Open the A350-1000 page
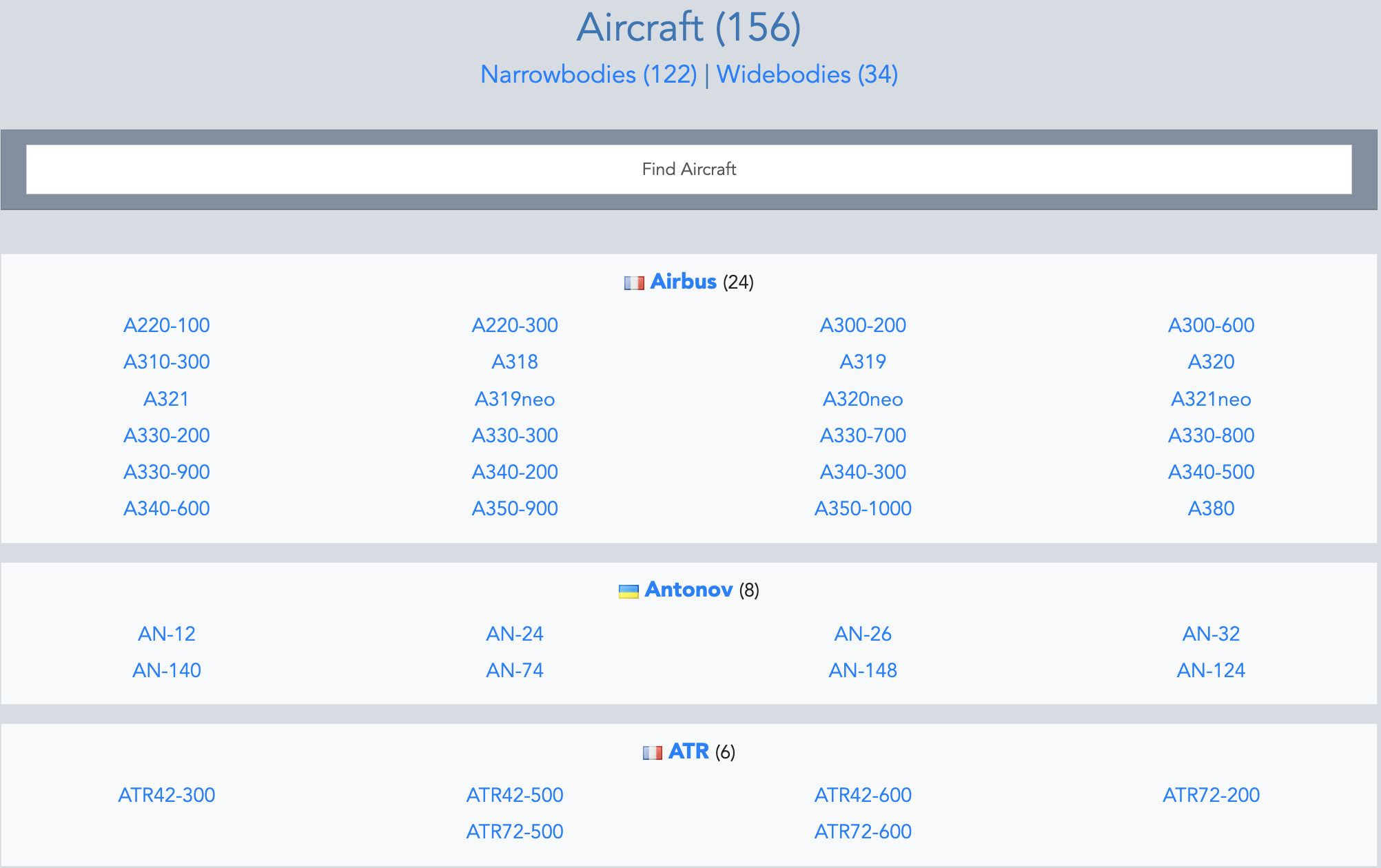The image size is (1381, 868). 863,508
